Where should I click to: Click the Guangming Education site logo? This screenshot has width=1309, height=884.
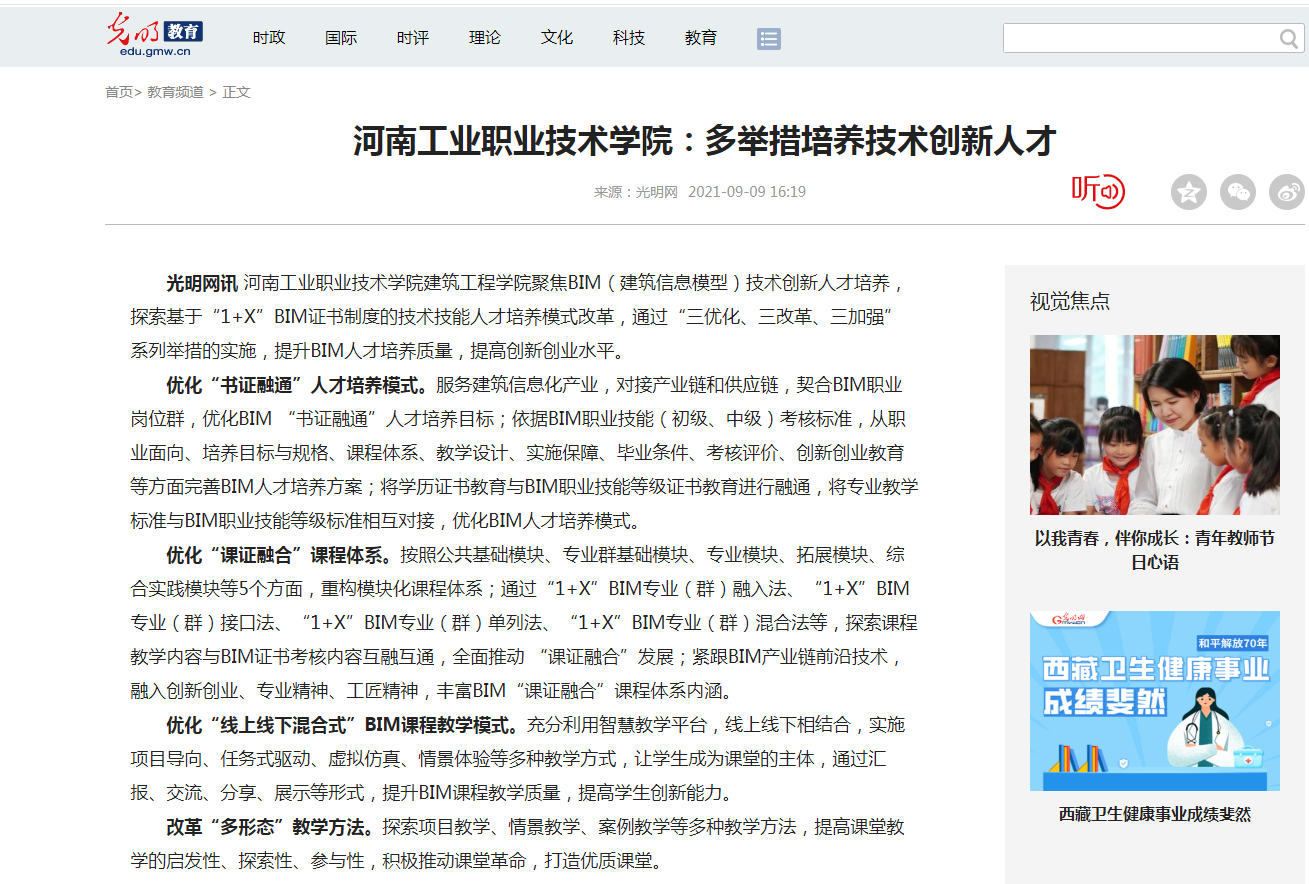[155, 37]
